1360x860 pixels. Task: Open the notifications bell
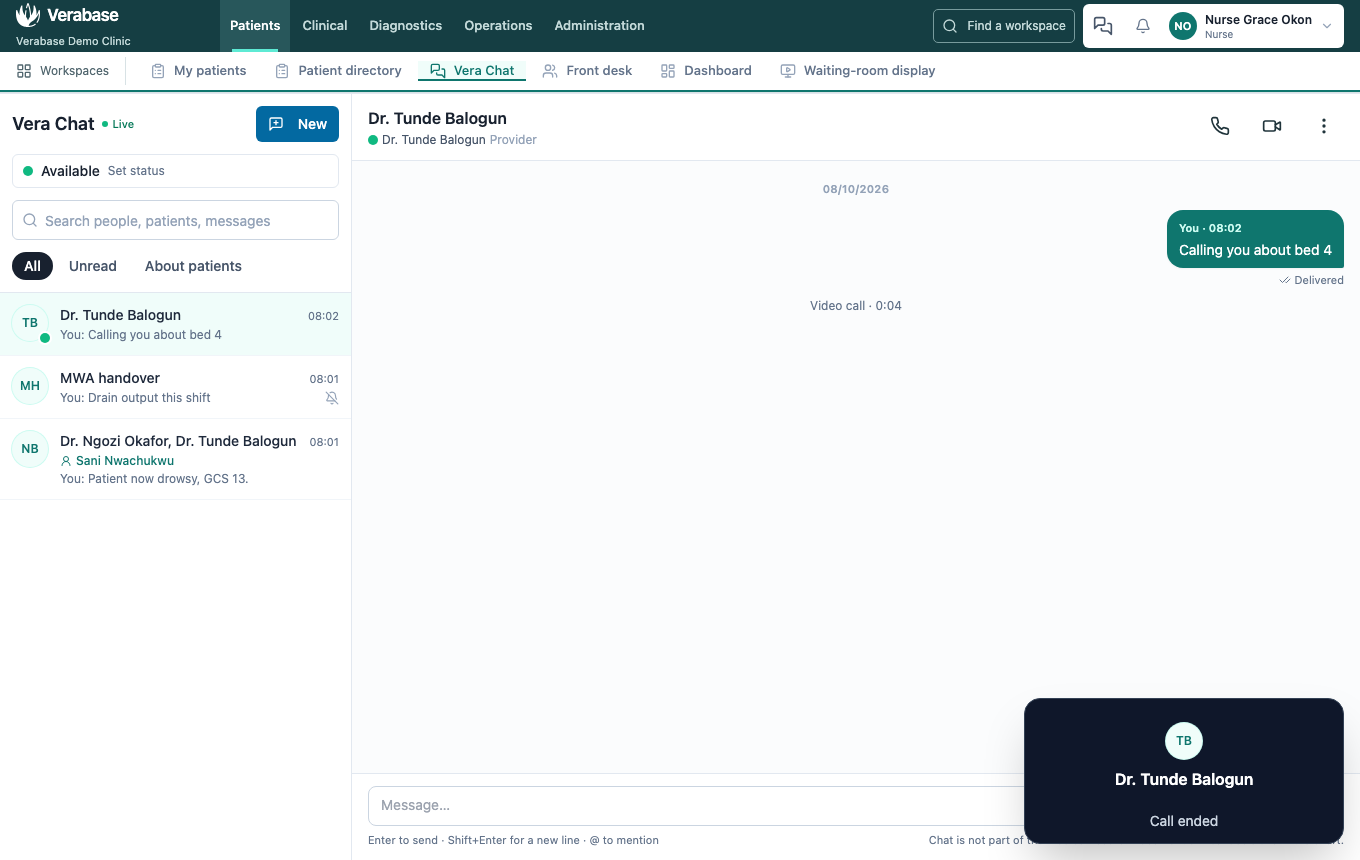point(1143,26)
